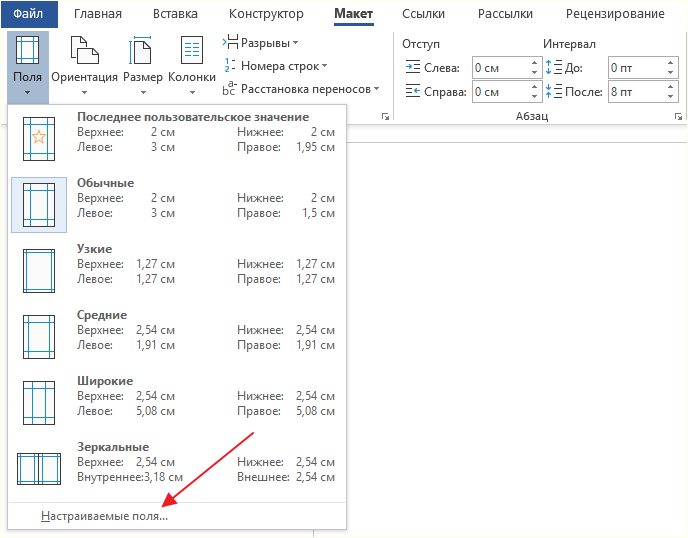
Task: Expand the Ориентация dropdown arrow
Action: [x=84, y=93]
